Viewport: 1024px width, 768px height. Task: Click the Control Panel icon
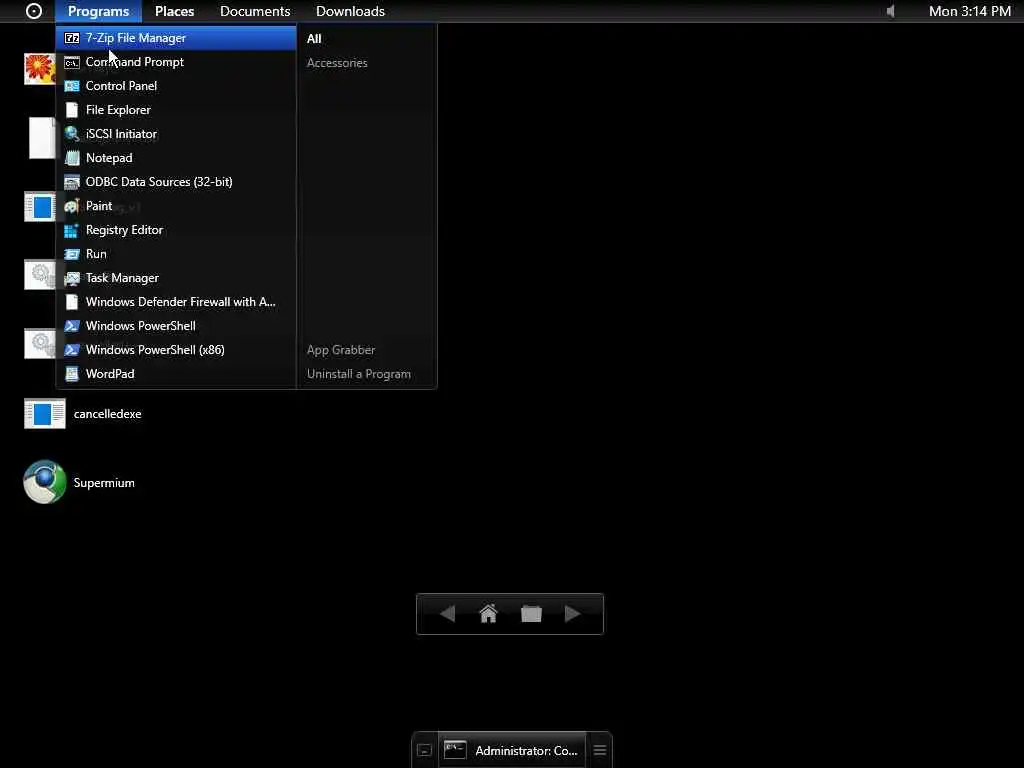(72, 86)
